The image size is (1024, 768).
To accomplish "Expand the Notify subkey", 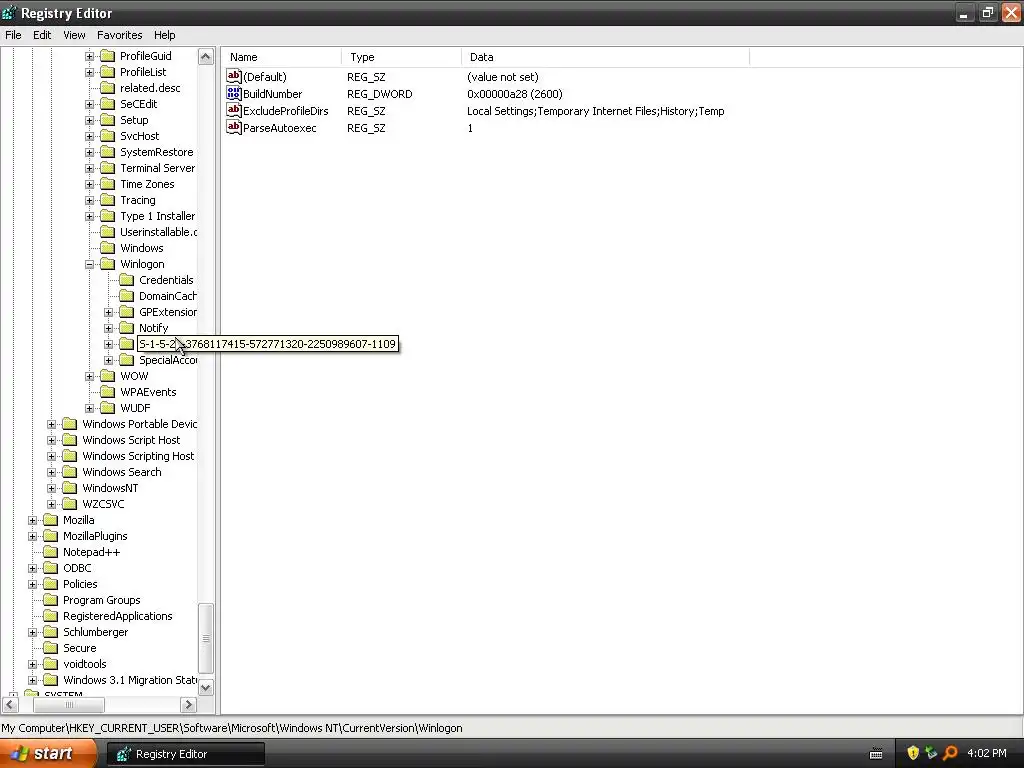I will 108,328.
